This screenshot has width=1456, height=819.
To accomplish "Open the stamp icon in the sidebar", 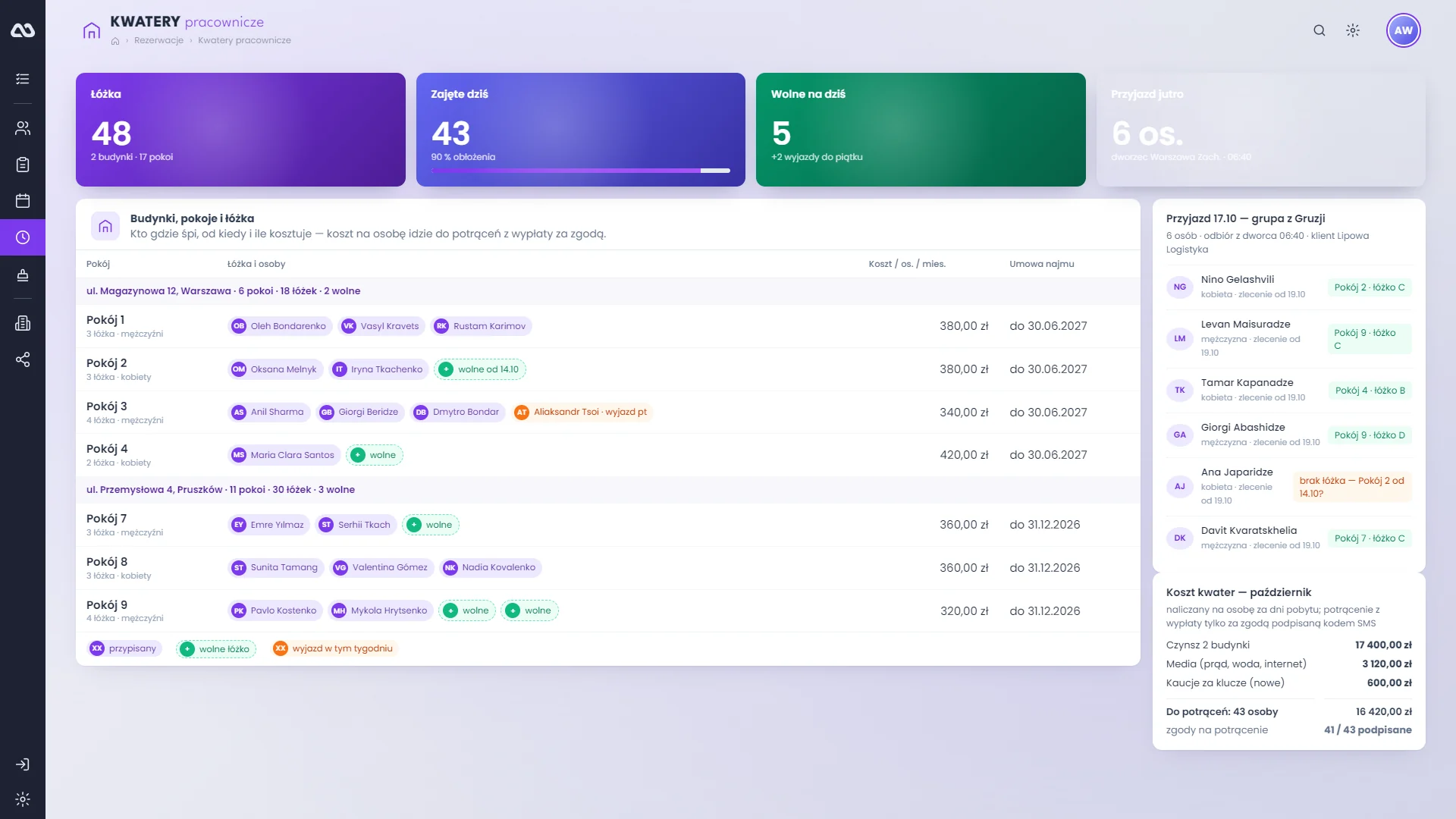I will point(23,275).
